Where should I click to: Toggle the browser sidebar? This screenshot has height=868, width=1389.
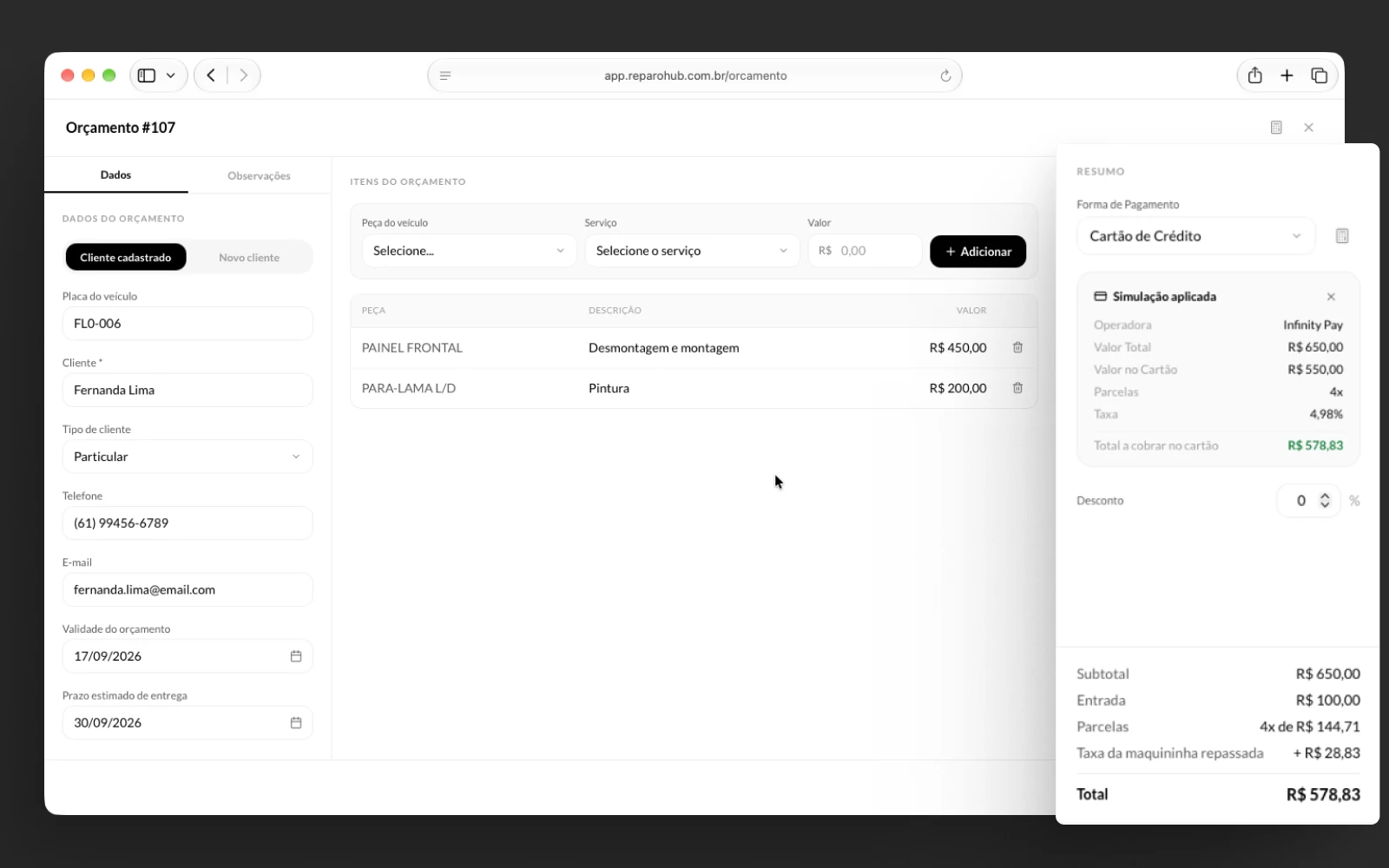click(x=147, y=76)
